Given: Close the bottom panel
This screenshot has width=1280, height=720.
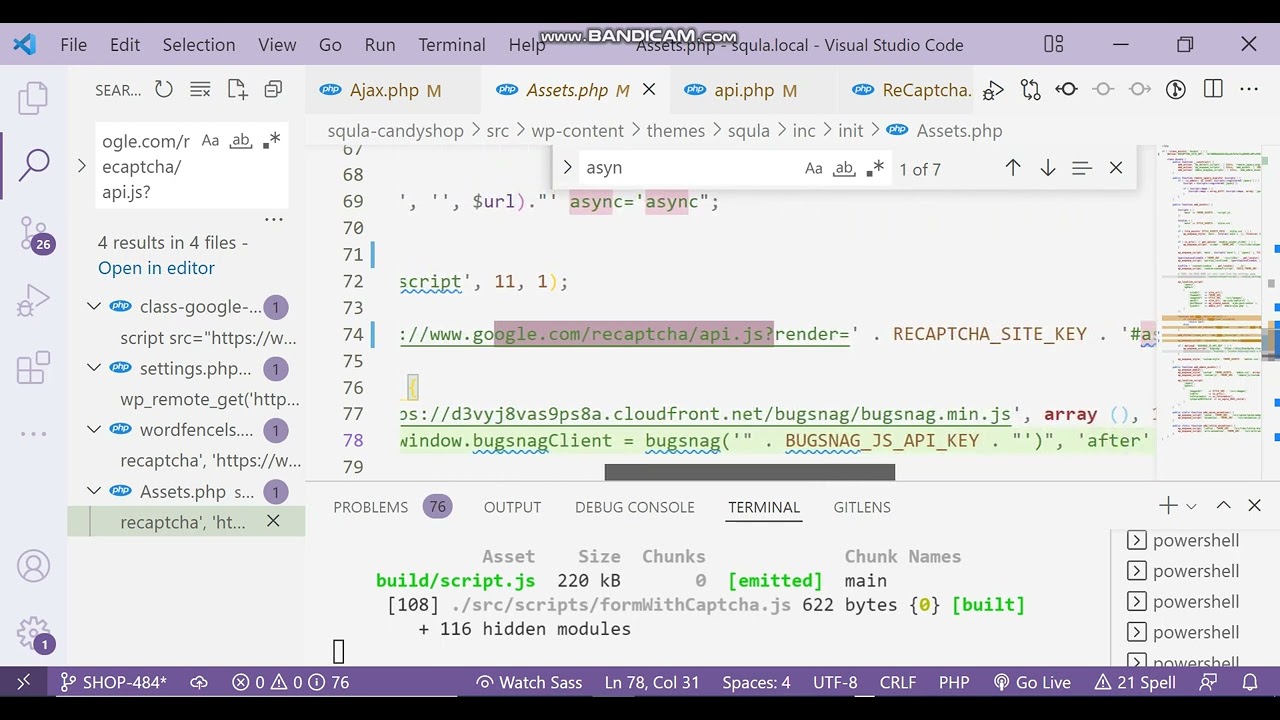Looking at the screenshot, I should (x=1254, y=506).
